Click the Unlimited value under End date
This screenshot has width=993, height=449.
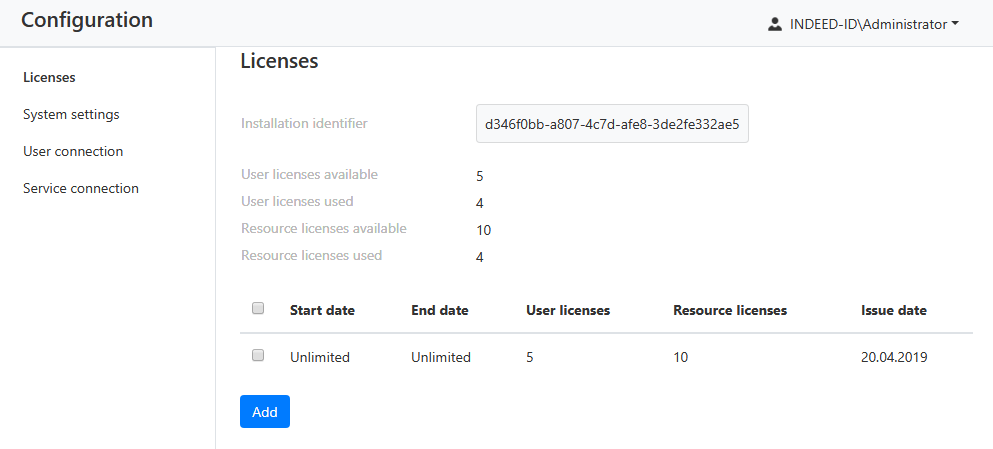tap(440, 357)
